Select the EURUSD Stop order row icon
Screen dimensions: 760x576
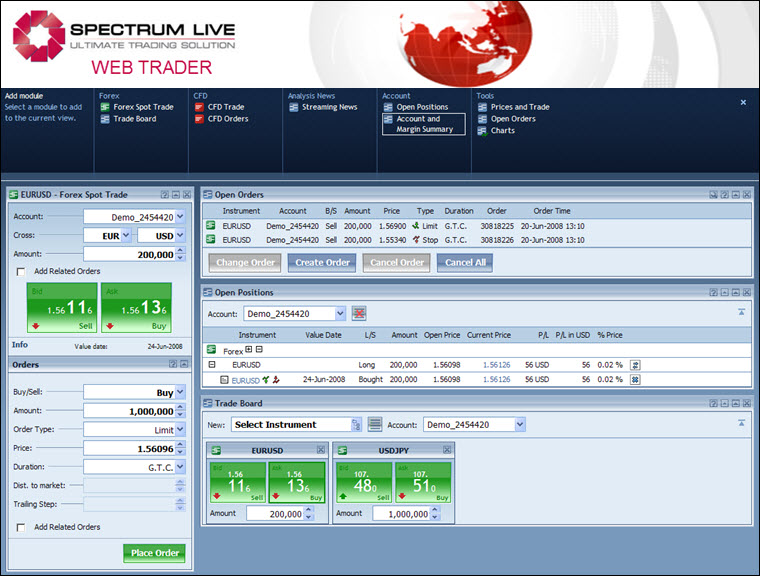tap(211, 239)
